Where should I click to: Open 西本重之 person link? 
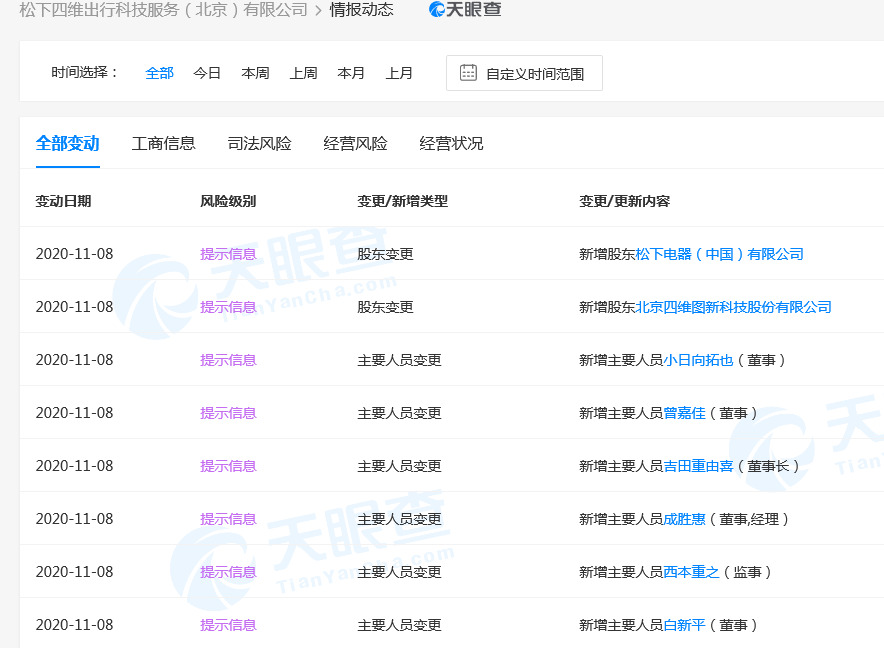691,572
